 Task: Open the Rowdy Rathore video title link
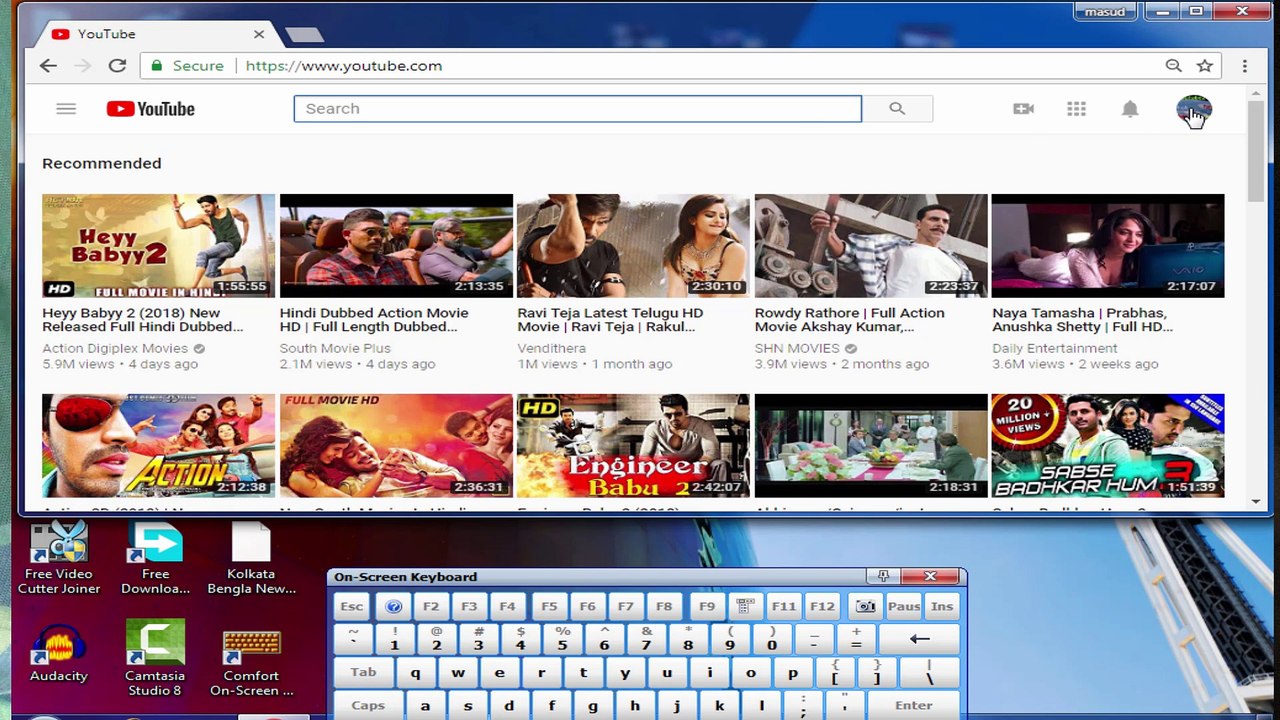850,320
